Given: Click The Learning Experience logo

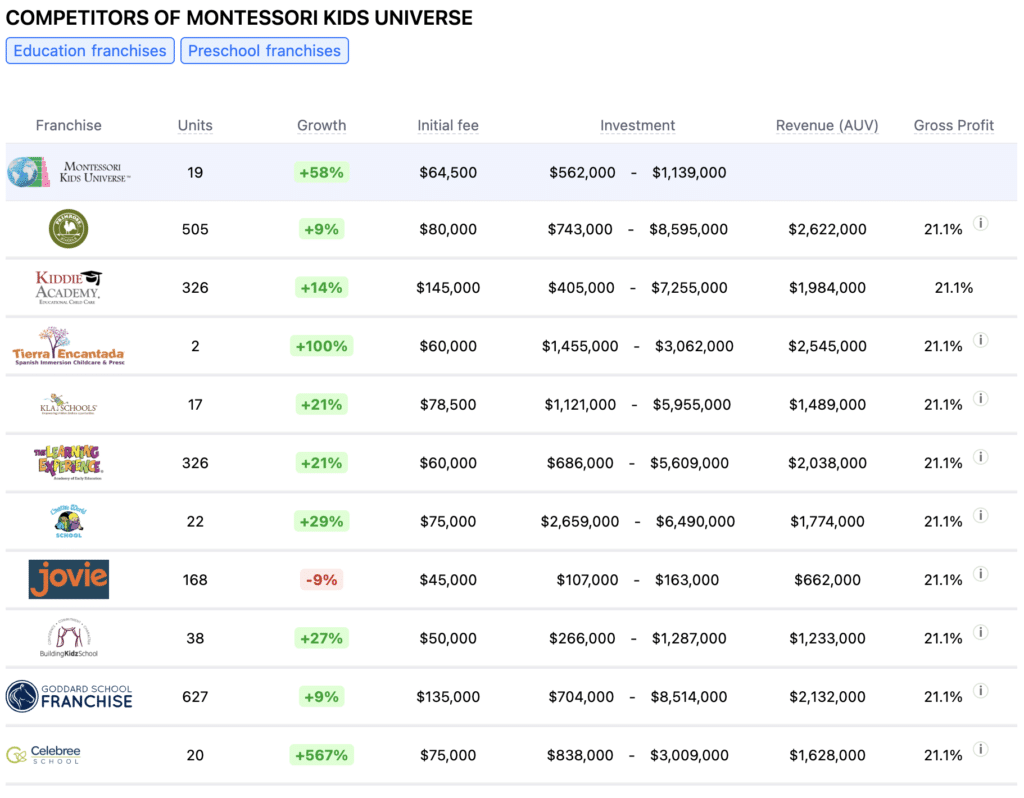Looking at the screenshot, I should point(69,463).
